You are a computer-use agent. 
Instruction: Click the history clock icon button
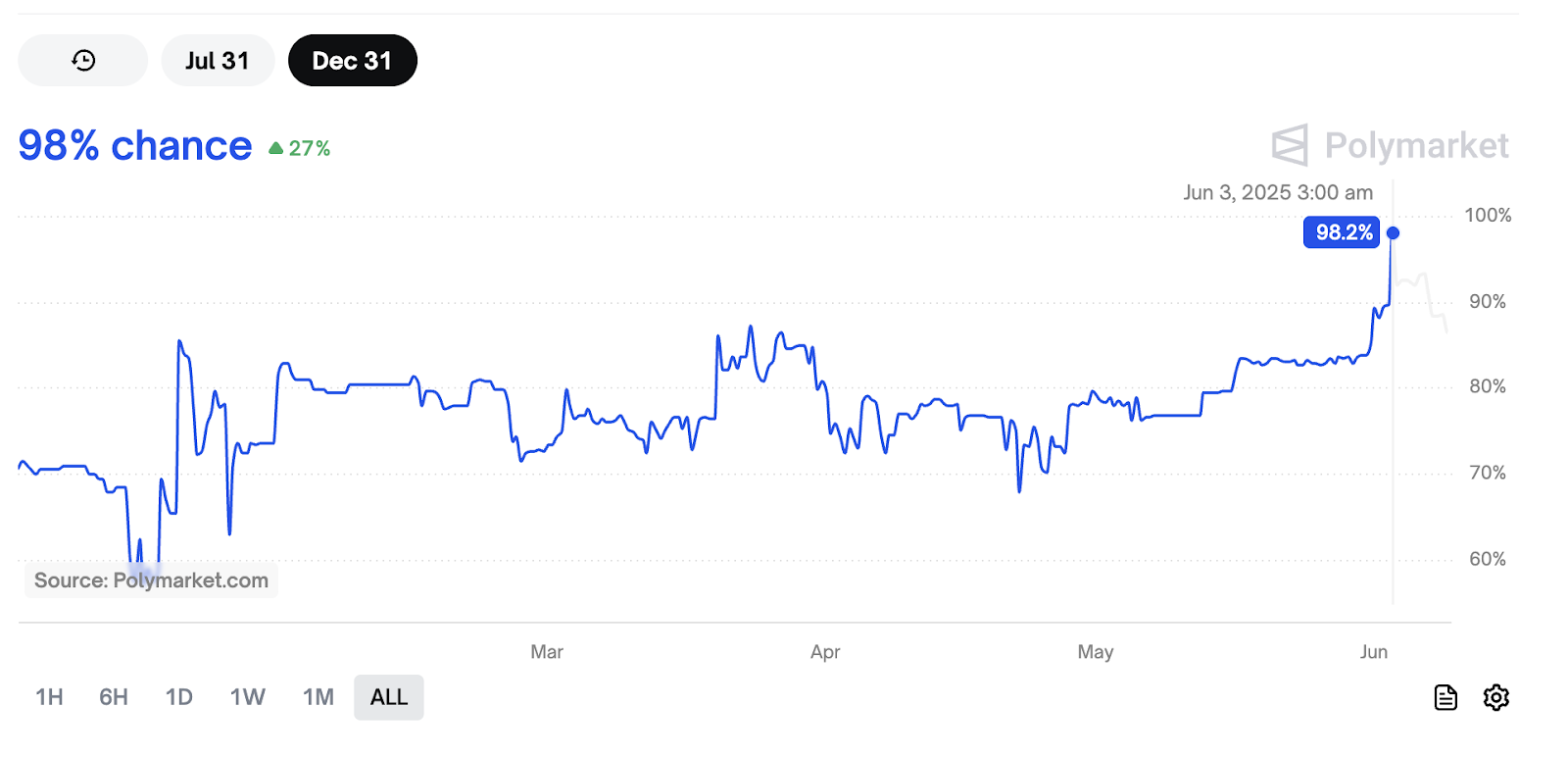pos(83,61)
